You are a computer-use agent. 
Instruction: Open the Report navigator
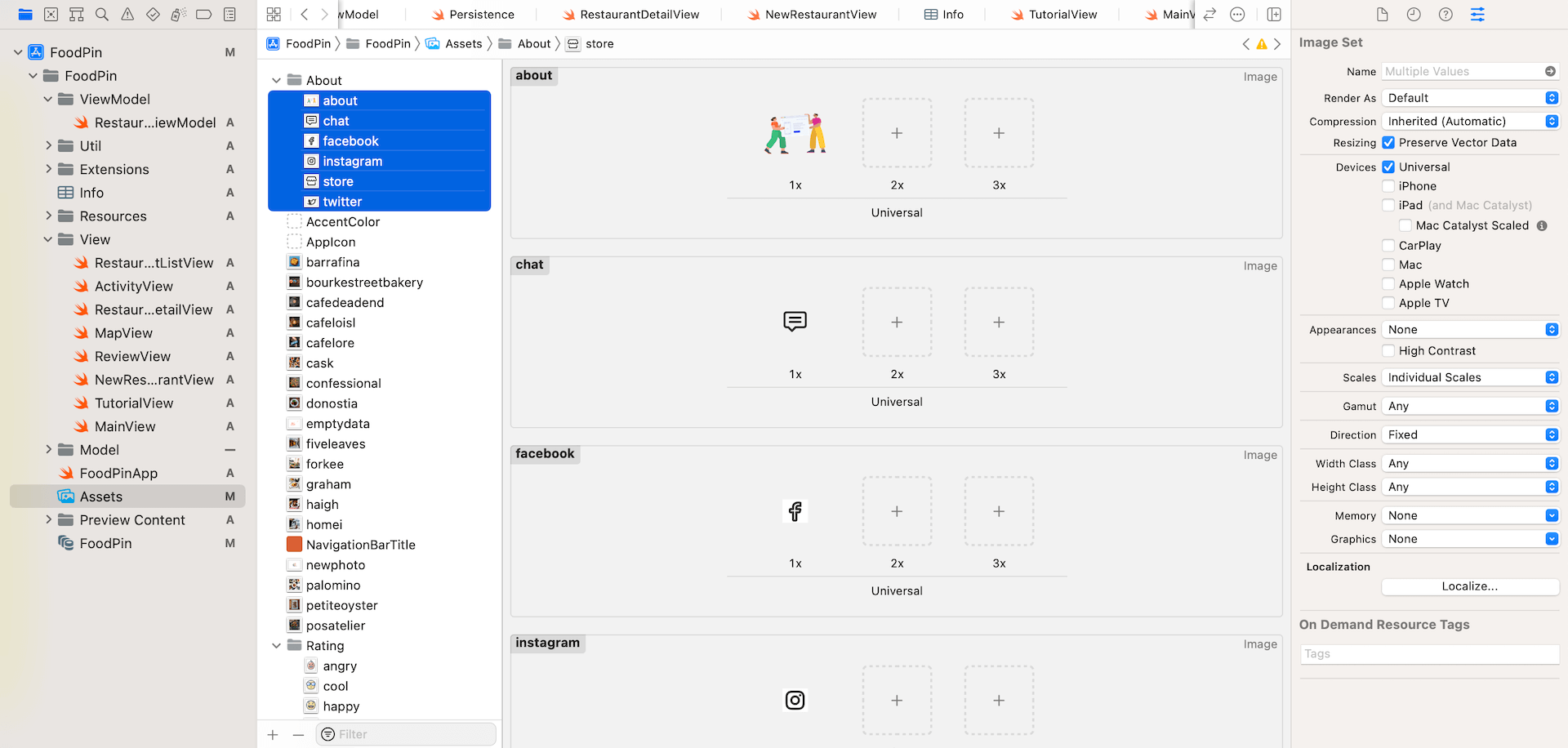229,14
